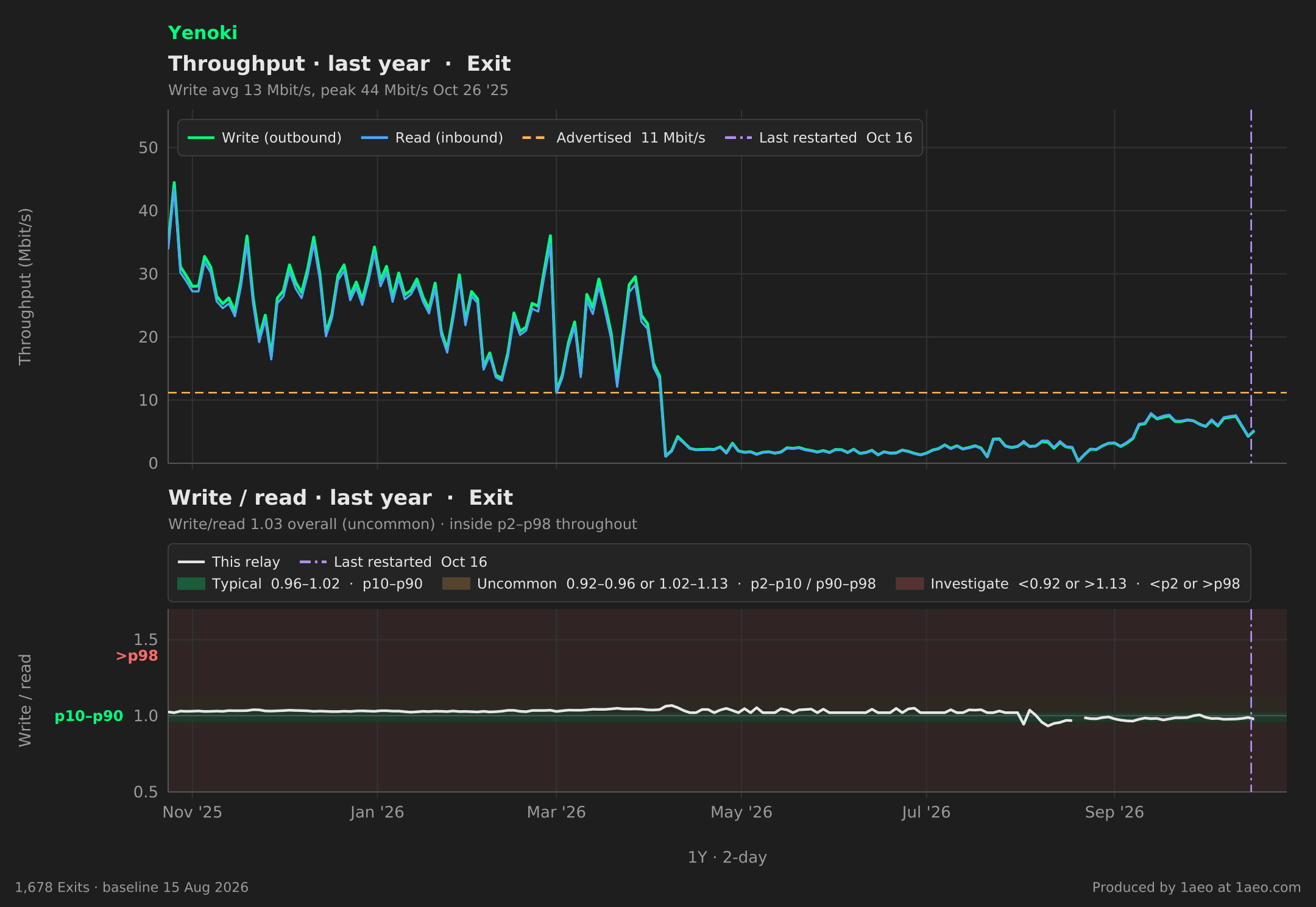The height and width of the screenshot is (907, 1316).
Task: Click the 1,678 Exits baseline footer text
Action: point(132,887)
